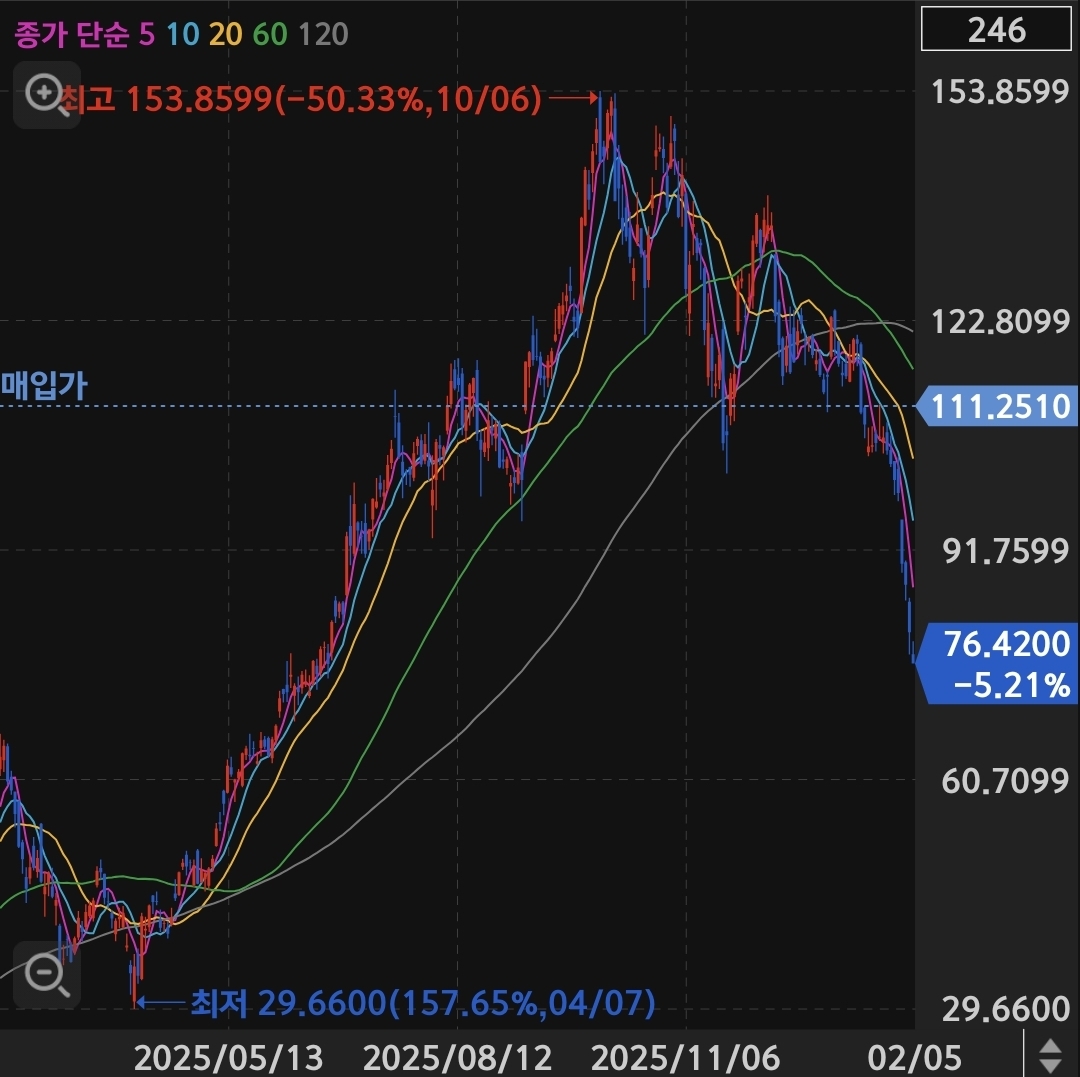Select the green 60 moving average label

(x=270, y=34)
